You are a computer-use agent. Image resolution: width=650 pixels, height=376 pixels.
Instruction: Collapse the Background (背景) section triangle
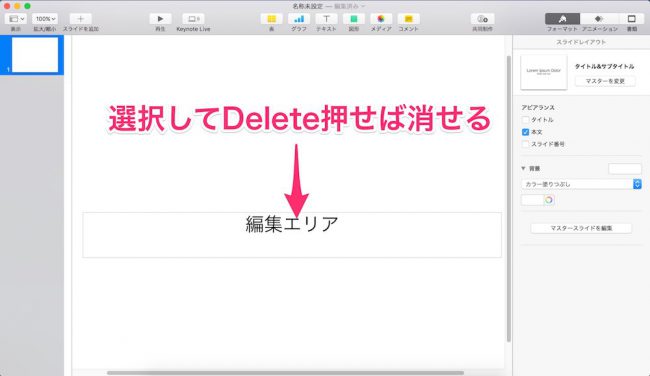click(x=523, y=168)
